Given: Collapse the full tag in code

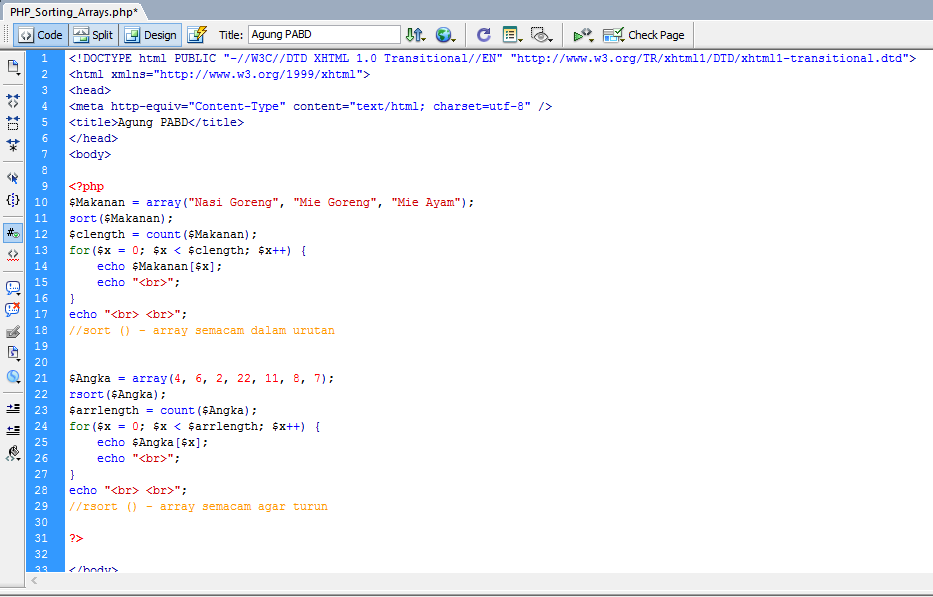Looking at the screenshot, I should pos(13,101).
